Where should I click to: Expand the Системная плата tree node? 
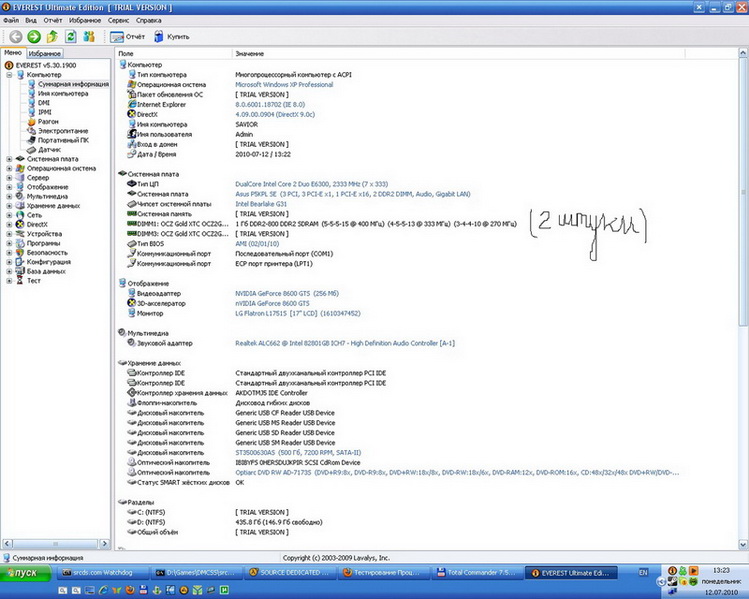point(9,159)
